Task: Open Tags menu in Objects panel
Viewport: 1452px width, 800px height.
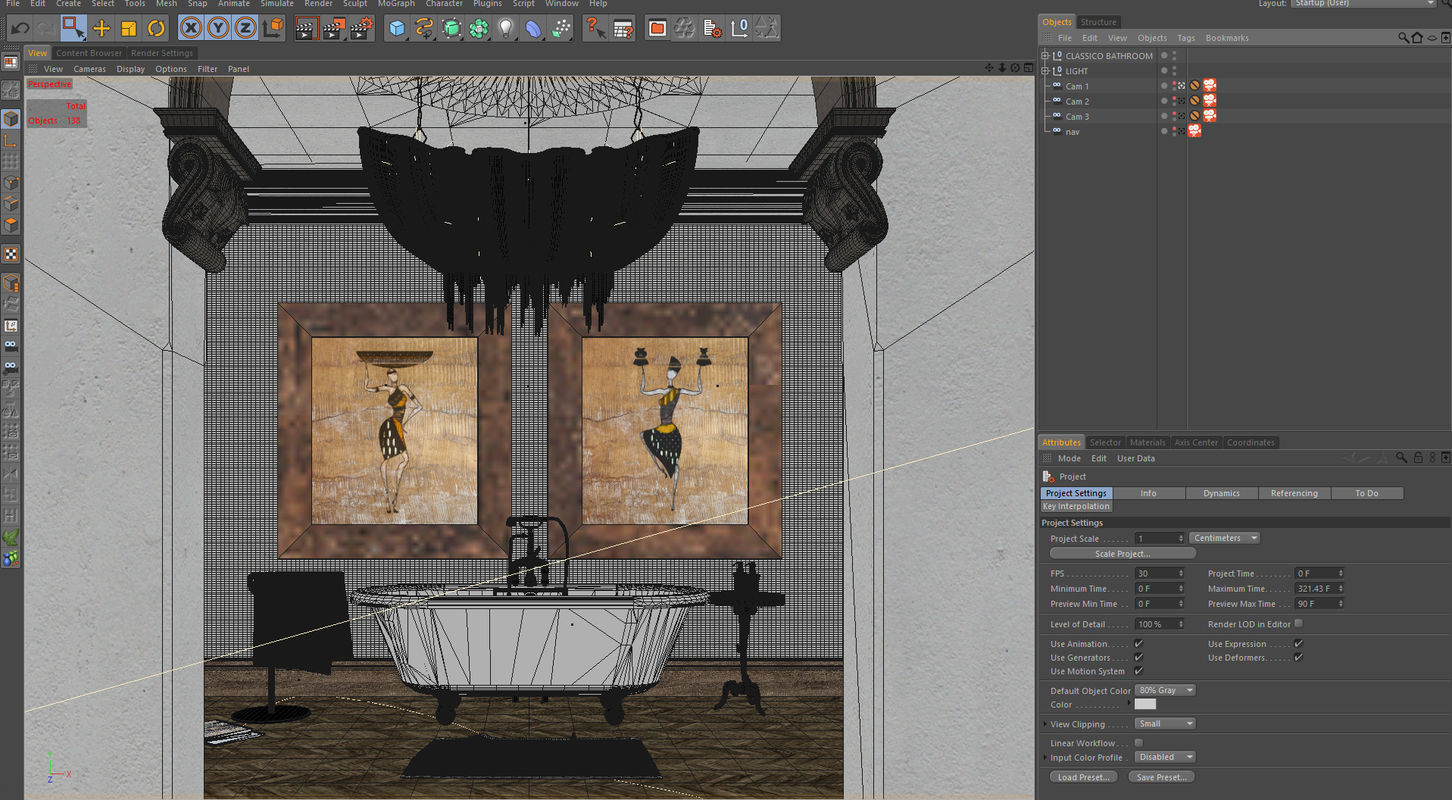Action: 1186,38
